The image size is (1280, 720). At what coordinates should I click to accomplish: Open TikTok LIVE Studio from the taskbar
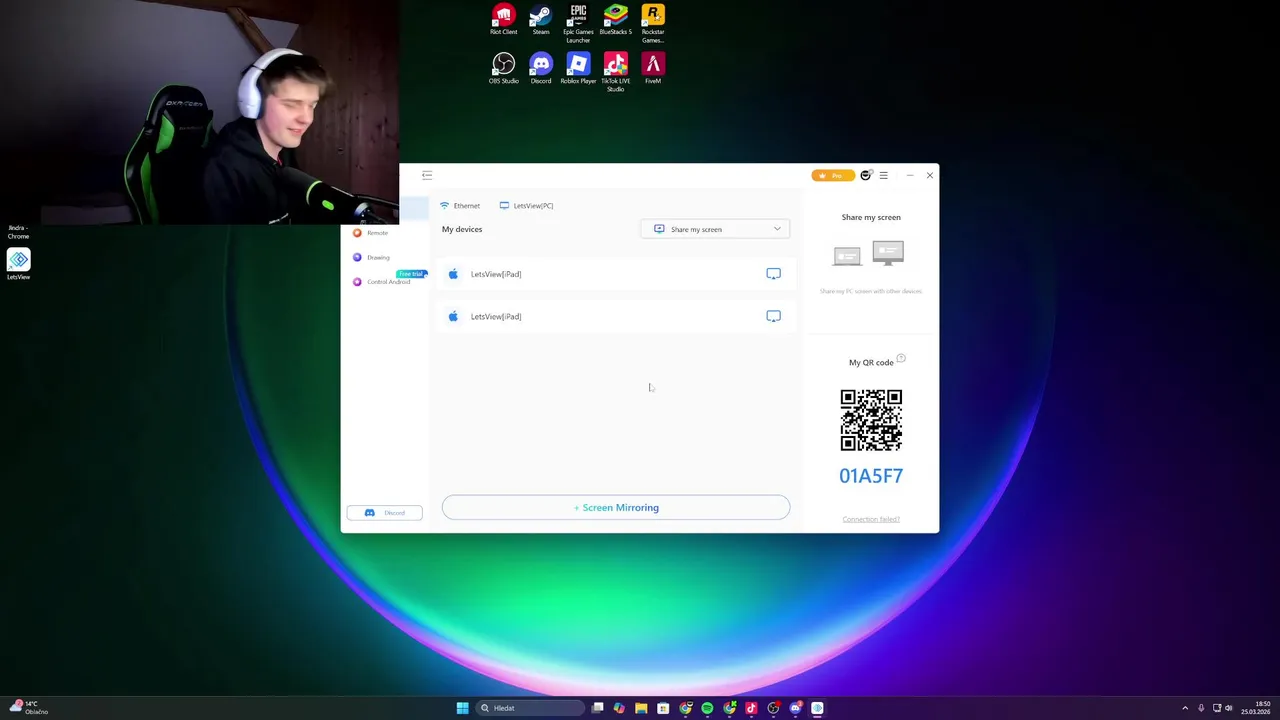coord(751,708)
